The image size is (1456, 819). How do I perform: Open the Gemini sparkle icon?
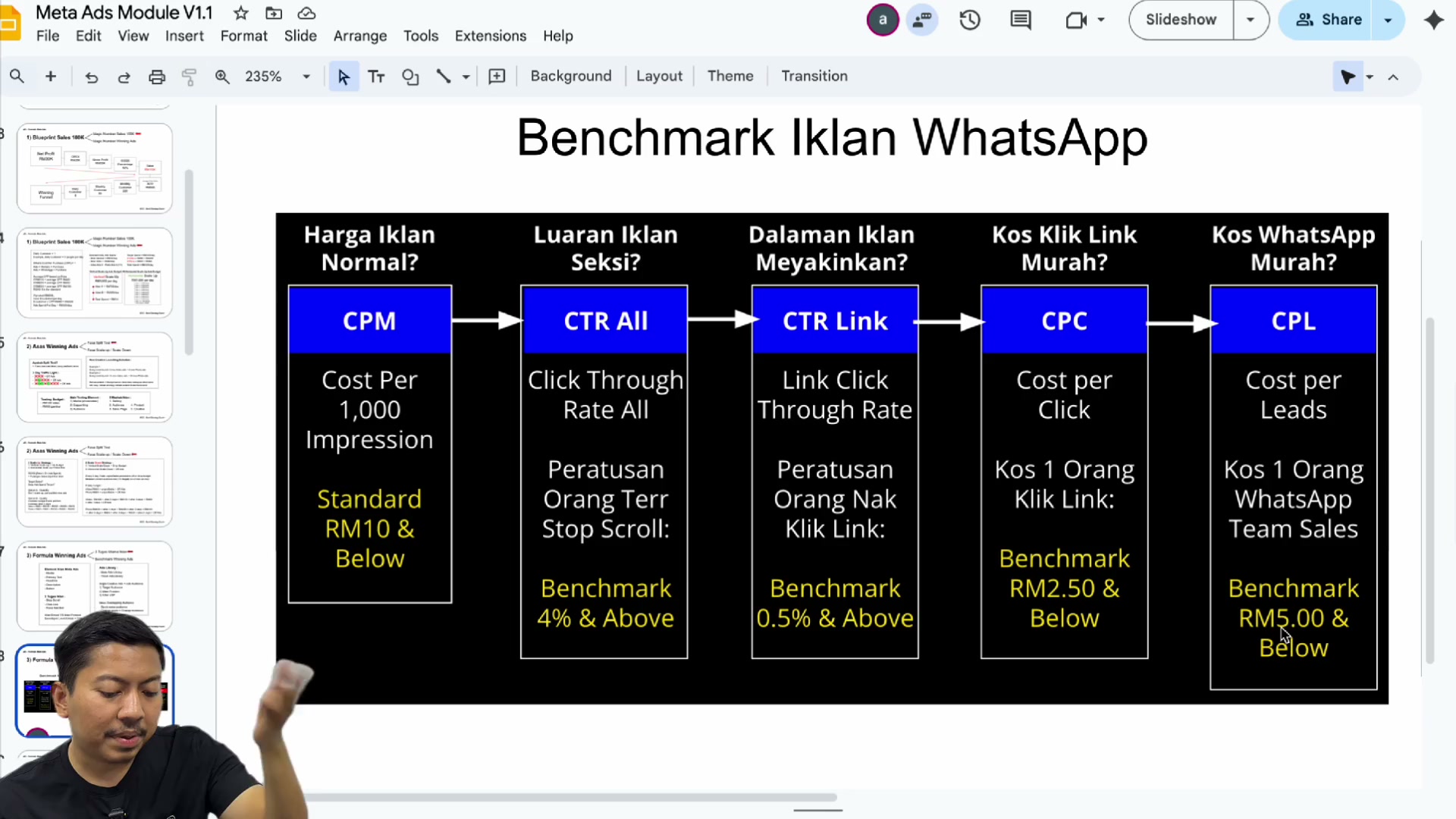1433,20
